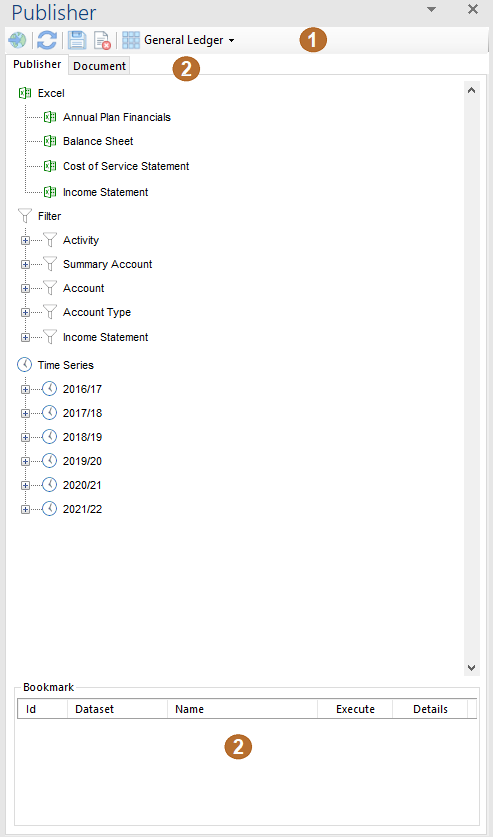This screenshot has width=493, height=837.
Task: Click the delete document icon in toolbar
Action: coord(102,41)
